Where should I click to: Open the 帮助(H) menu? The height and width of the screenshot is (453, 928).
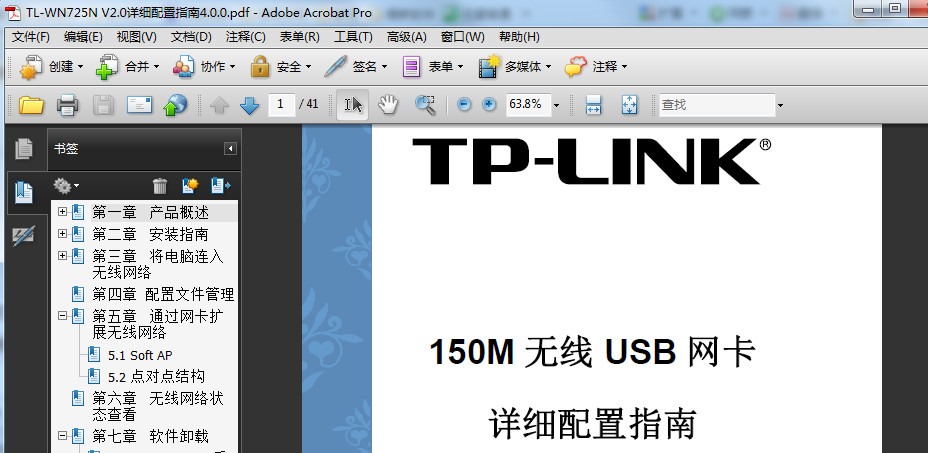(519, 37)
